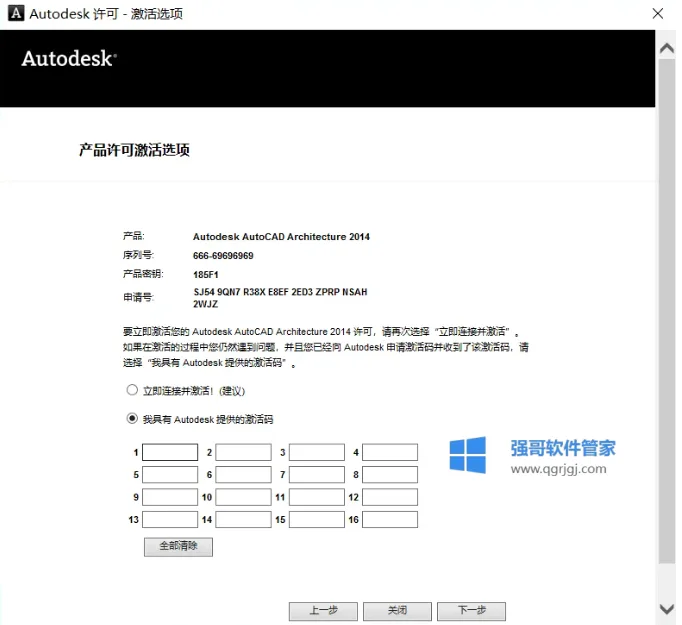The height and width of the screenshot is (625, 682).
Task: Click product name Autodesk AutoCAD Architecture 2014
Action: 281,237
